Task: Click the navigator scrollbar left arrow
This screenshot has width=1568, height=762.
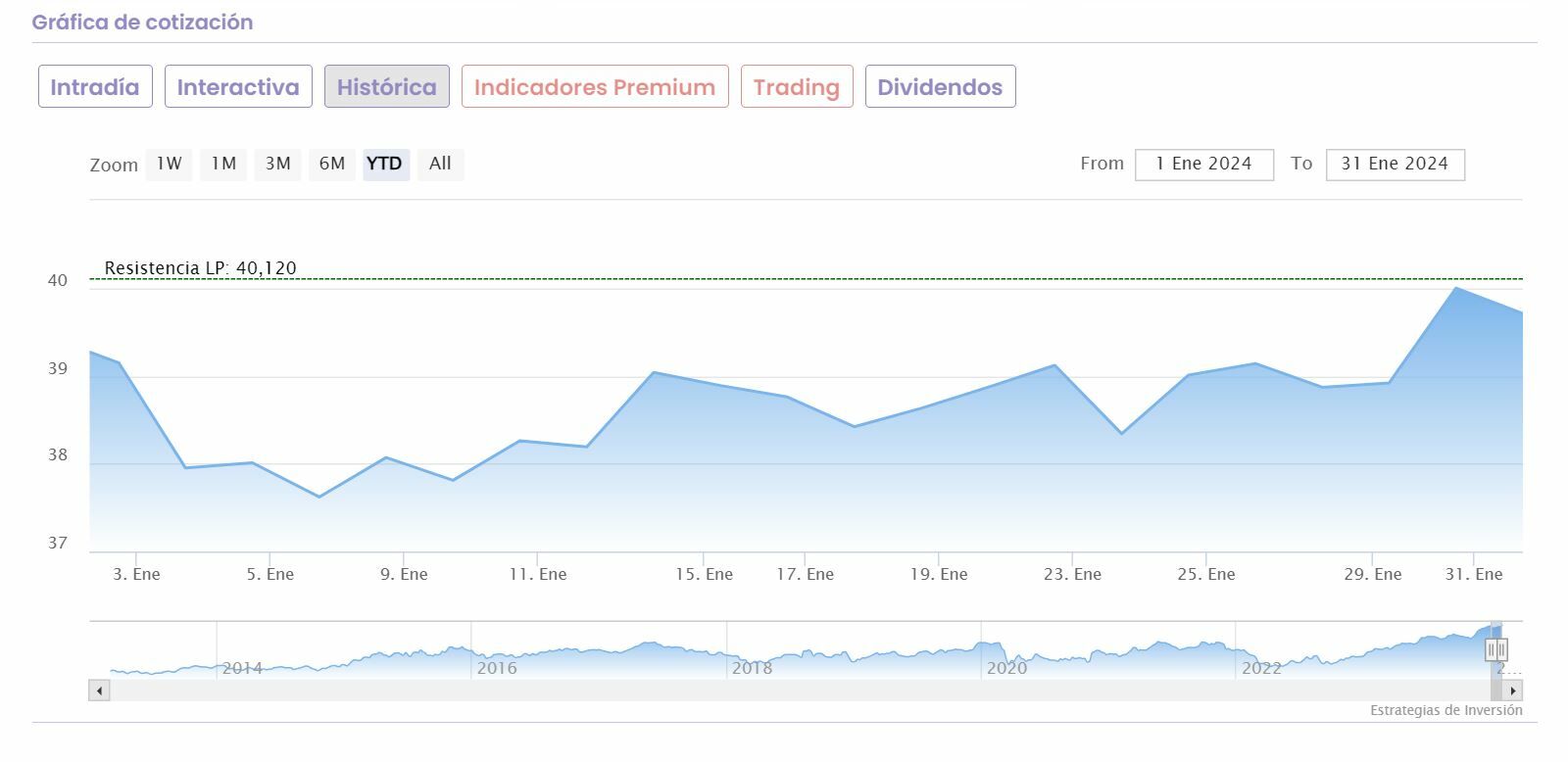Action: [99, 691]
